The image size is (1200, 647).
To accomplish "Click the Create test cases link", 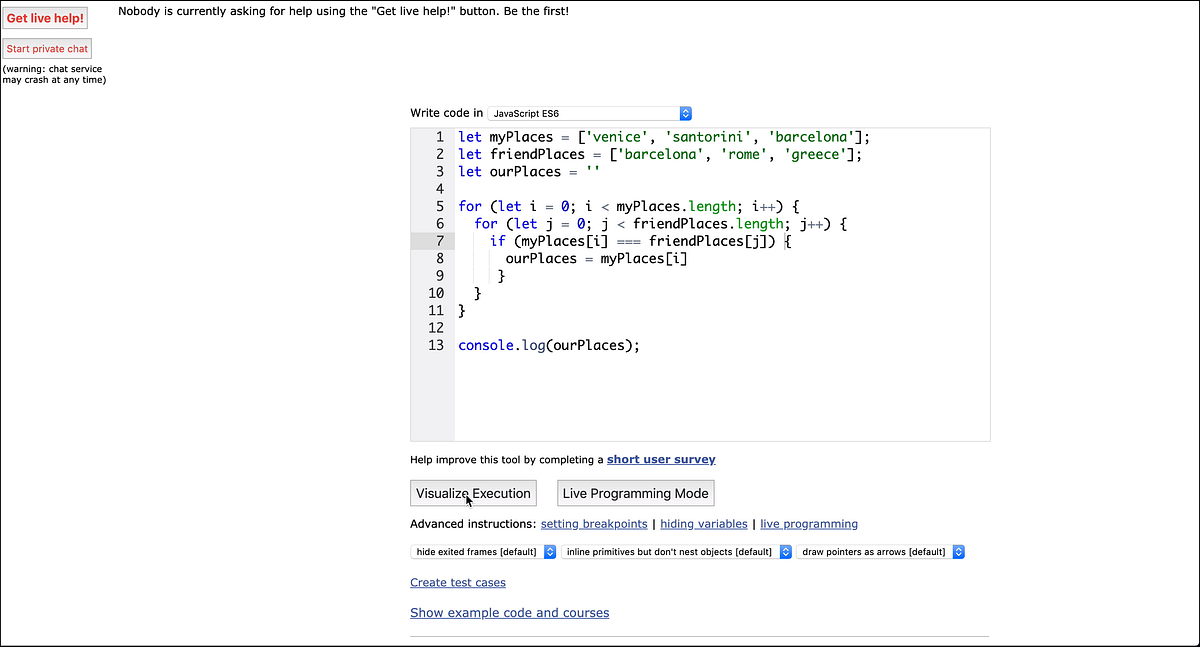I will (x=457, y=582).
